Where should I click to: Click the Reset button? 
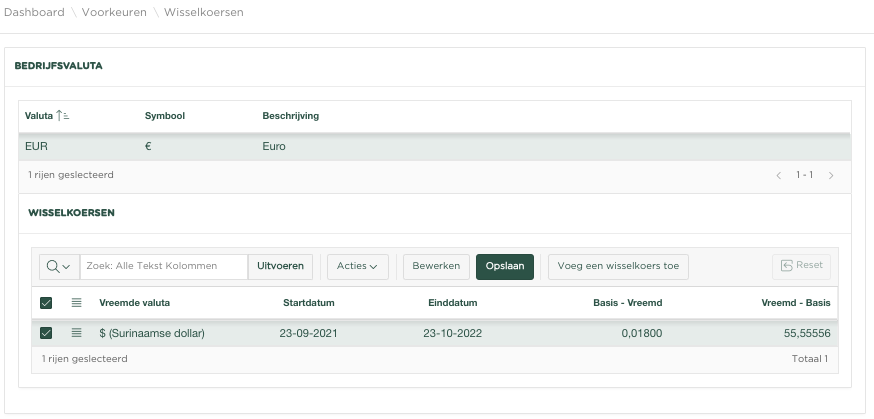801,266
